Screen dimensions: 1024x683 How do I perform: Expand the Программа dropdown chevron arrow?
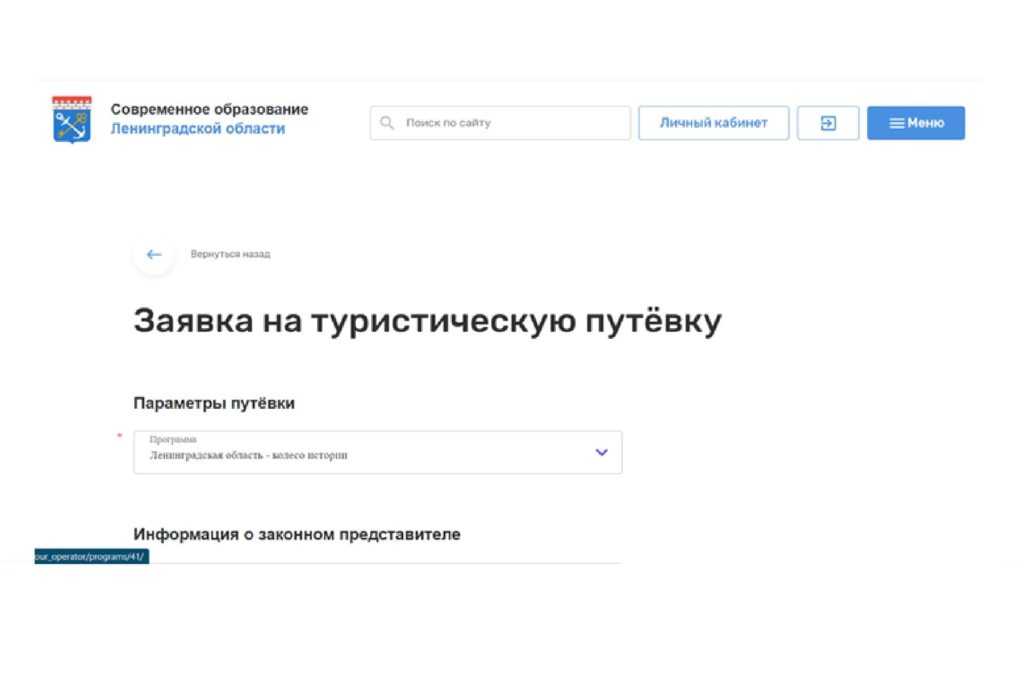pyautogui.click(x=601, y=452)
